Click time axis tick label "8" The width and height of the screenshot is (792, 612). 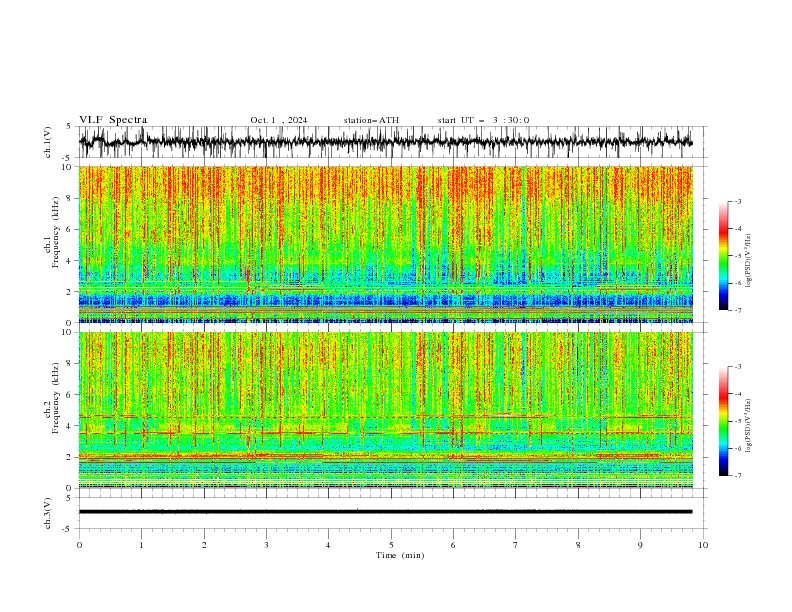[x=578, y=545]
